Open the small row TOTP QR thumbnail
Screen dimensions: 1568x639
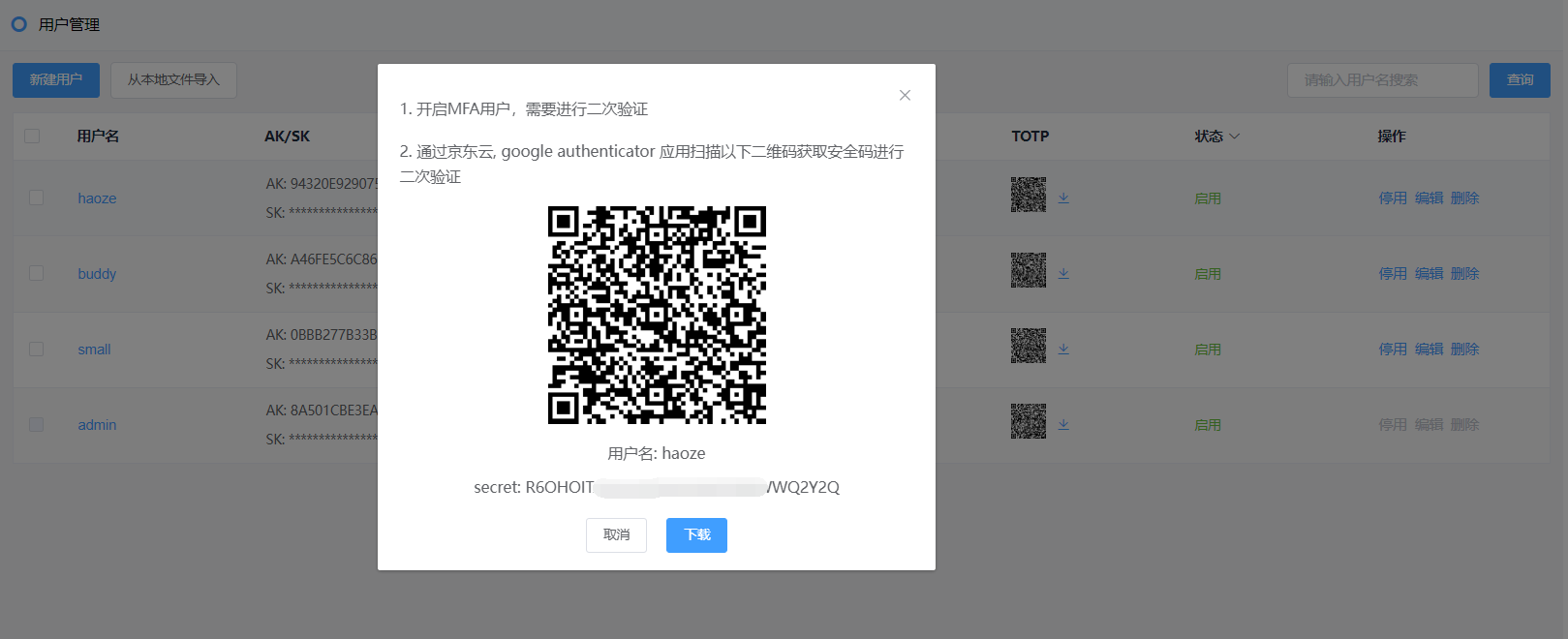click(1029, 346)
